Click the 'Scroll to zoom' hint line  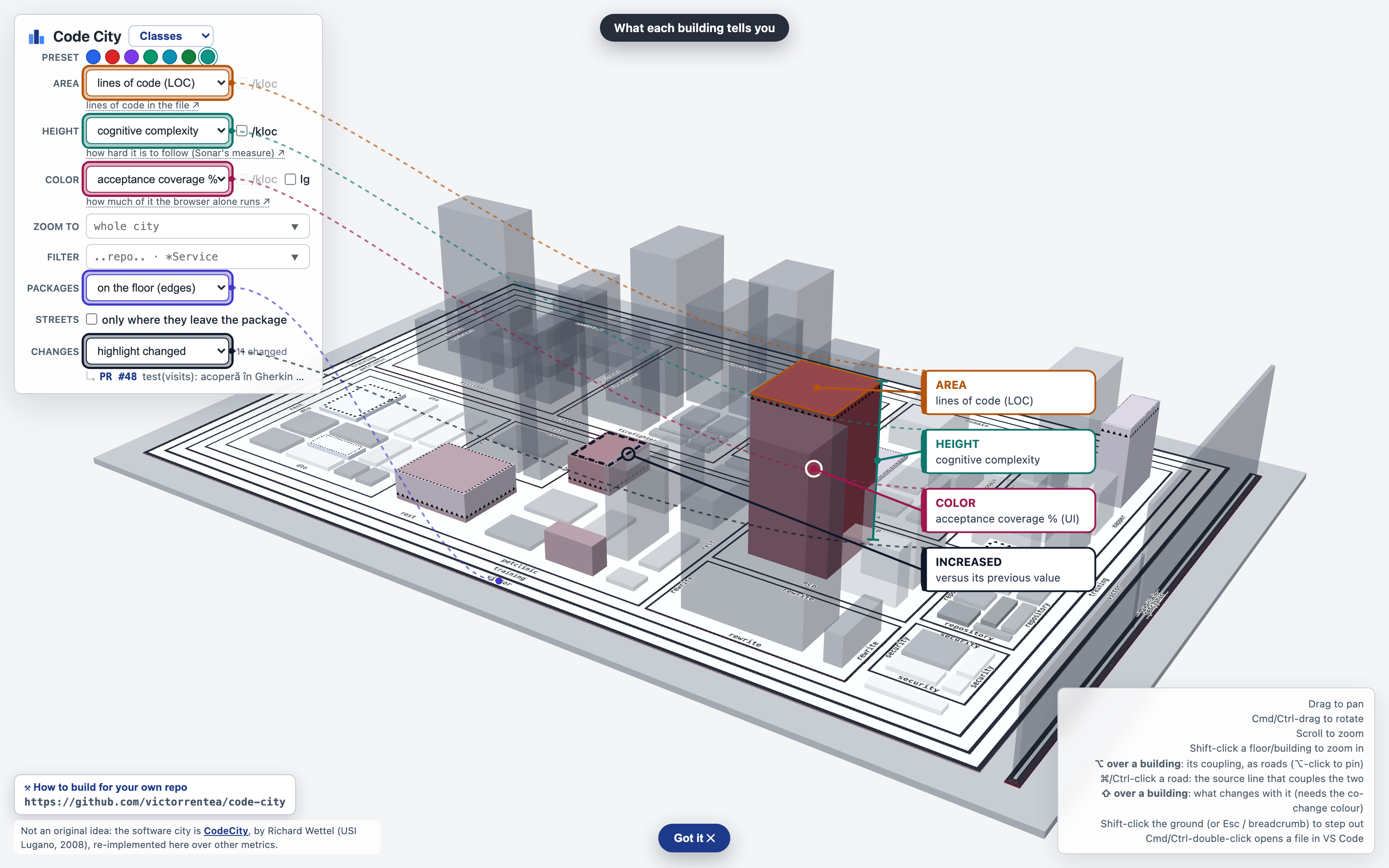coord(1329,733)
